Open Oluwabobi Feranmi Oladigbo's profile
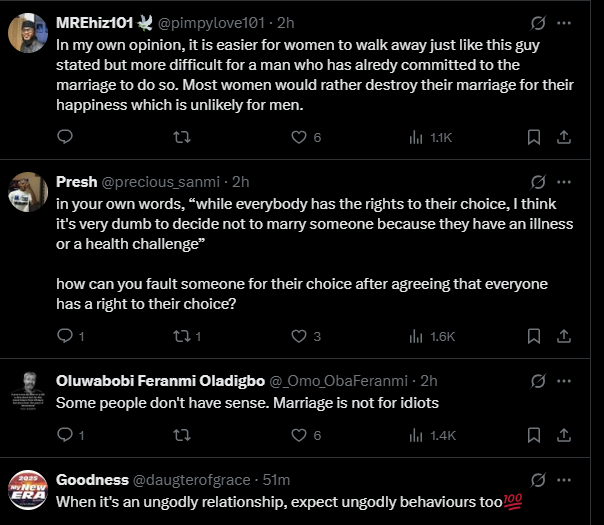Viewport: 604px width, 525px height. point(28,391)
